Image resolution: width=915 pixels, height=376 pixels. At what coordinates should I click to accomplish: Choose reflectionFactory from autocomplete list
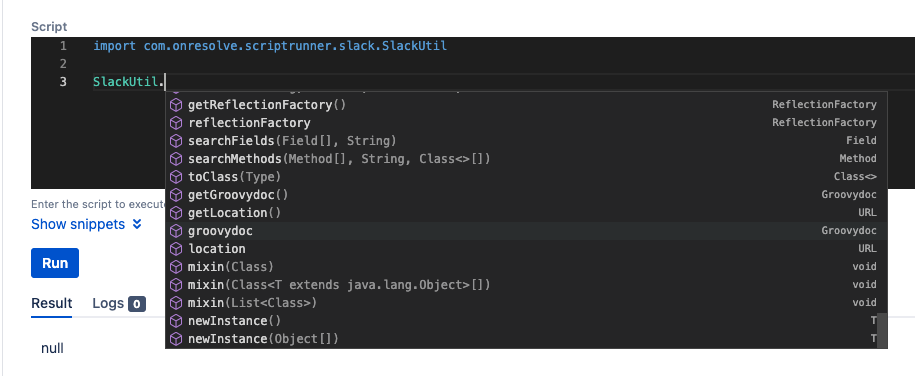click(x=249, y=123)
